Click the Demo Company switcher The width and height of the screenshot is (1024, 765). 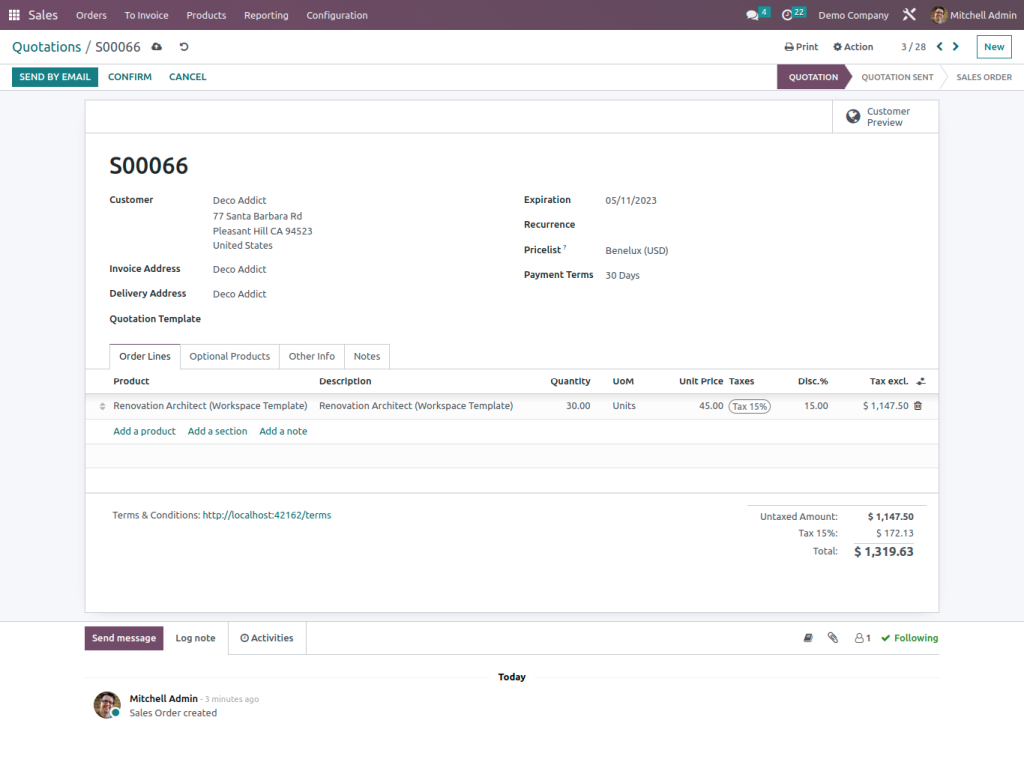853,15
